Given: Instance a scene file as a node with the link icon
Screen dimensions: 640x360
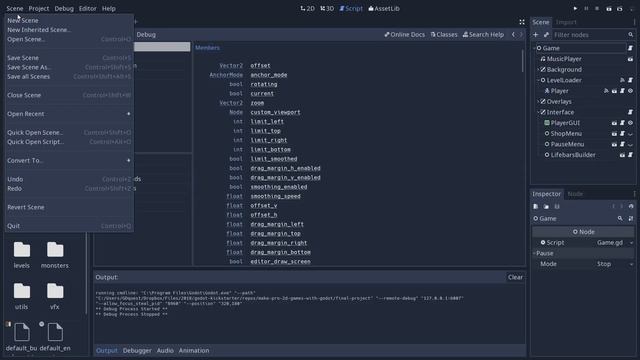Looking at the screenshot, I should [x=546, y=35].
